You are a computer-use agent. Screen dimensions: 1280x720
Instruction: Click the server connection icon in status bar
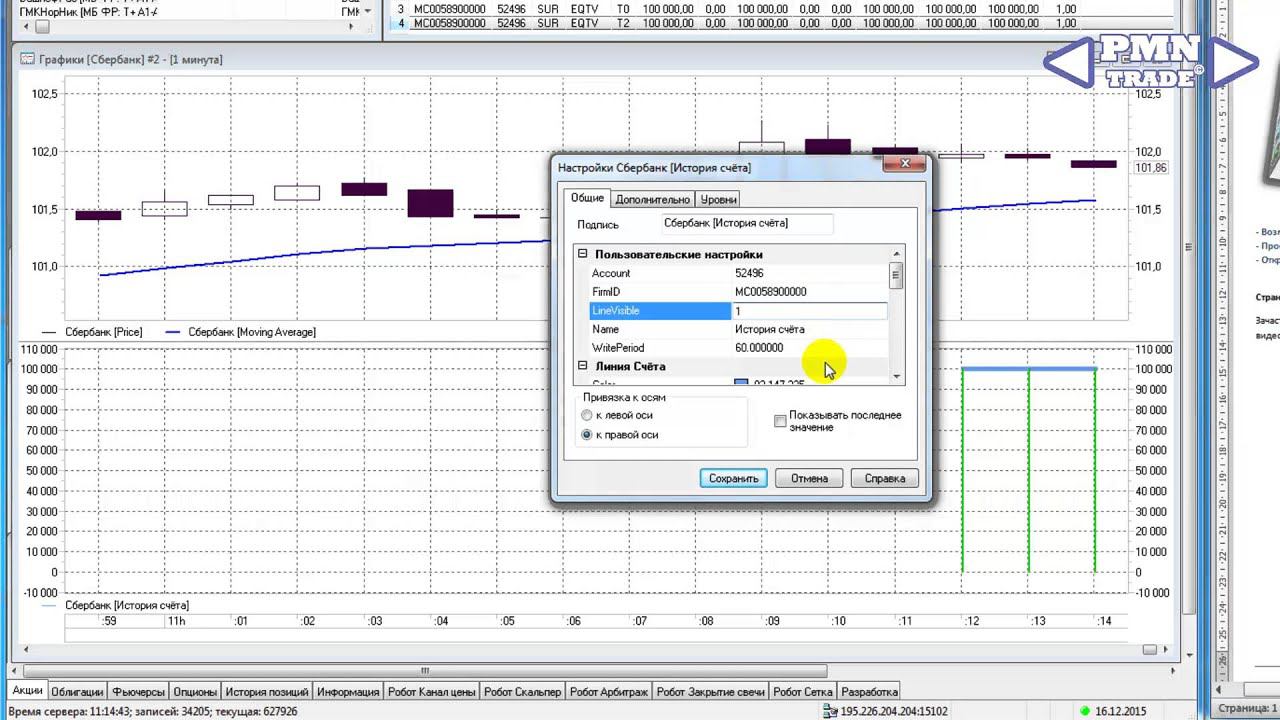click(x=829, y=711)
